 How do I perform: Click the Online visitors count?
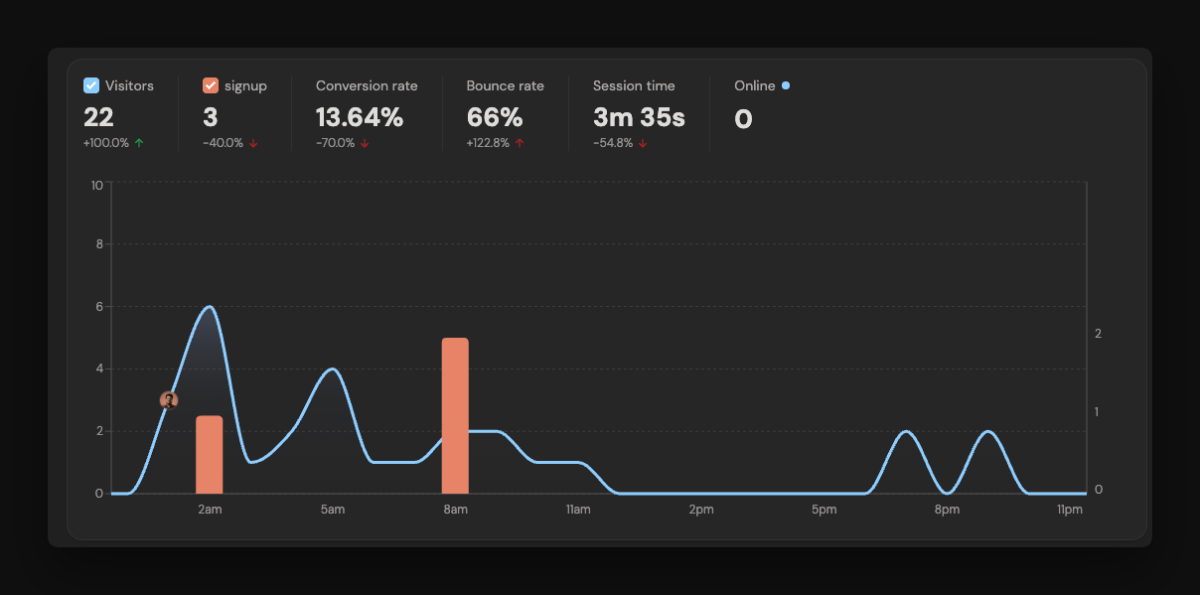[743, 120]
